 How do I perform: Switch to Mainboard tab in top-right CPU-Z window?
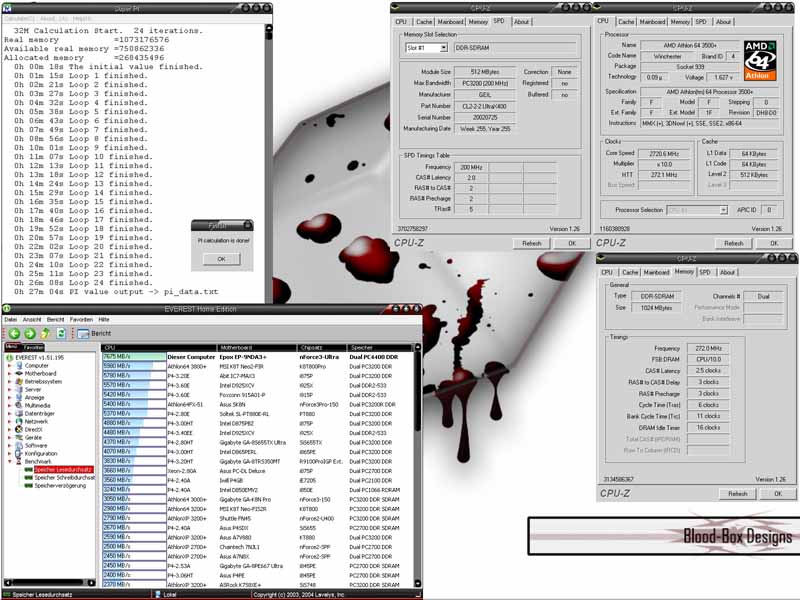(653, 22)
